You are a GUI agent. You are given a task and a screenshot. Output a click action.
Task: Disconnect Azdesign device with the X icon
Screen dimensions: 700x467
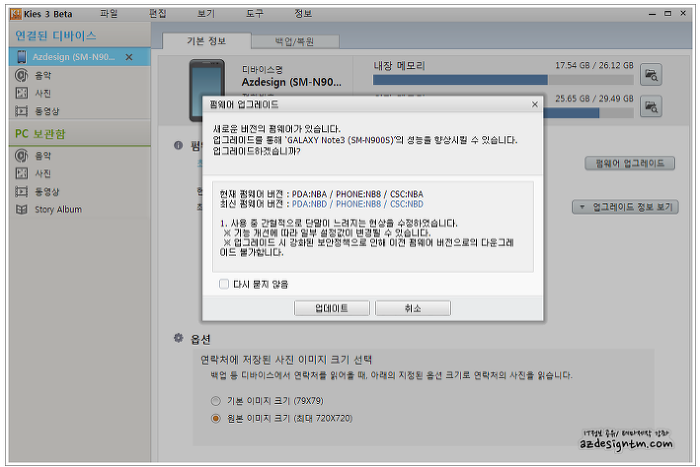129,57
